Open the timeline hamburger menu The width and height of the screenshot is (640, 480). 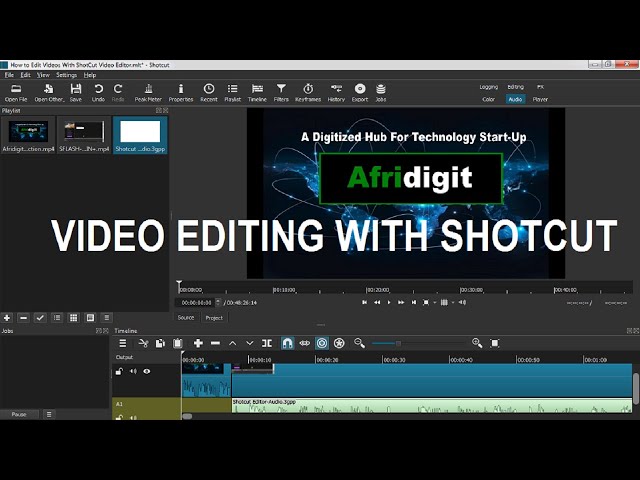[x=123, y=343]
